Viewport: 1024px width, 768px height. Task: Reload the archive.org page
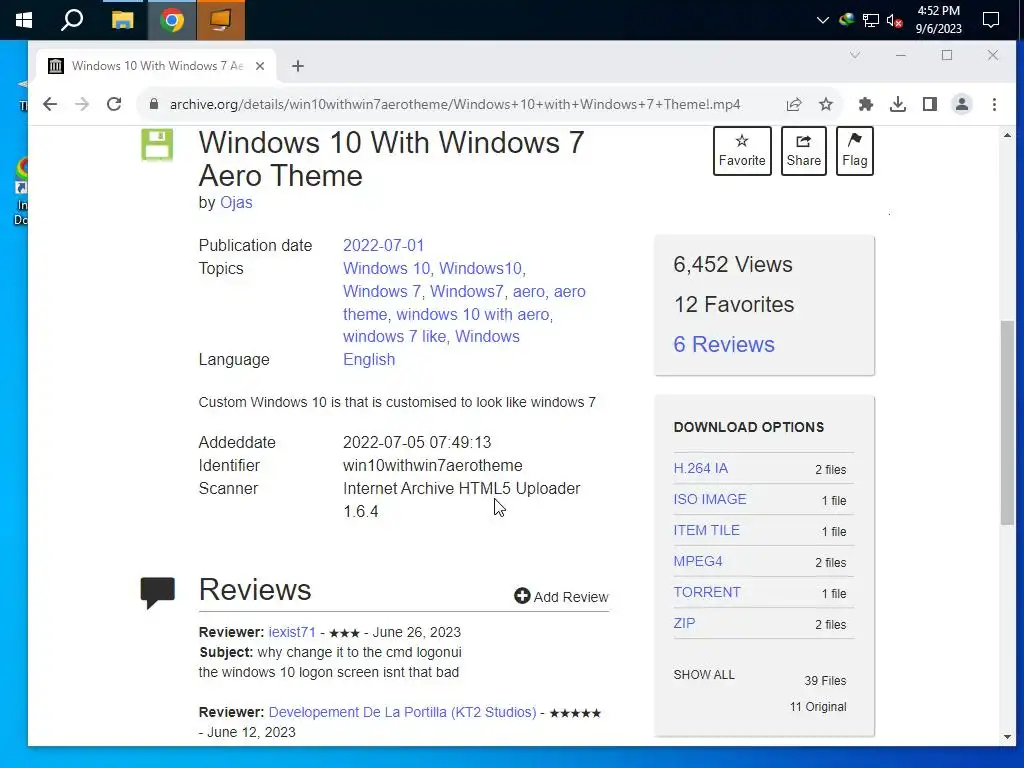[x=114, y=104]
